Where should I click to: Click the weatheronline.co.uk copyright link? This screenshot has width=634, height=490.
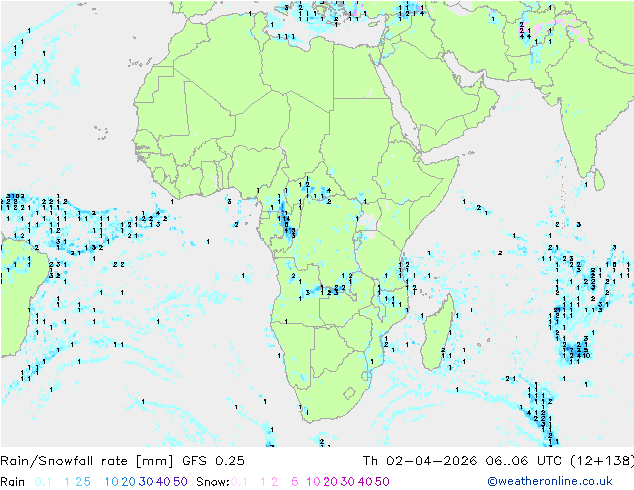pos(550,481)
